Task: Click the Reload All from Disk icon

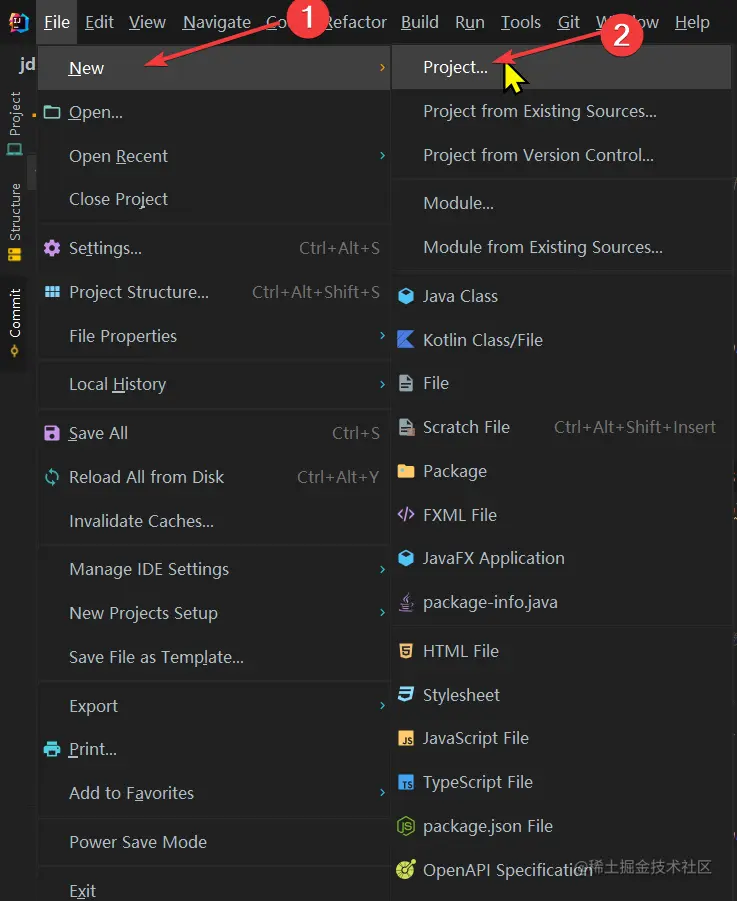Action: [52, 477]
